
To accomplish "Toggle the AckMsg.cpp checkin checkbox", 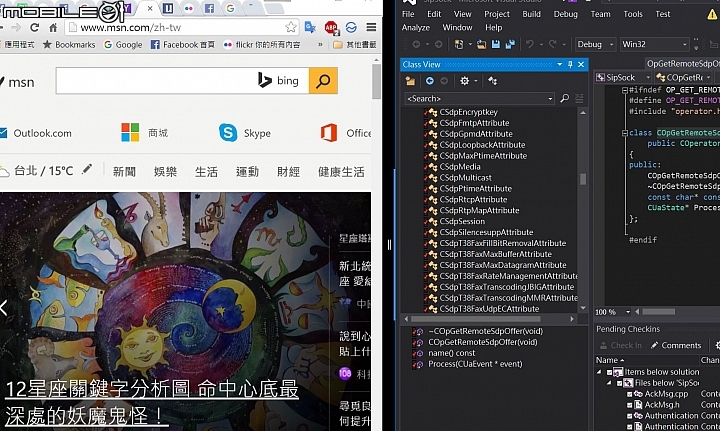I will point(630,394).
